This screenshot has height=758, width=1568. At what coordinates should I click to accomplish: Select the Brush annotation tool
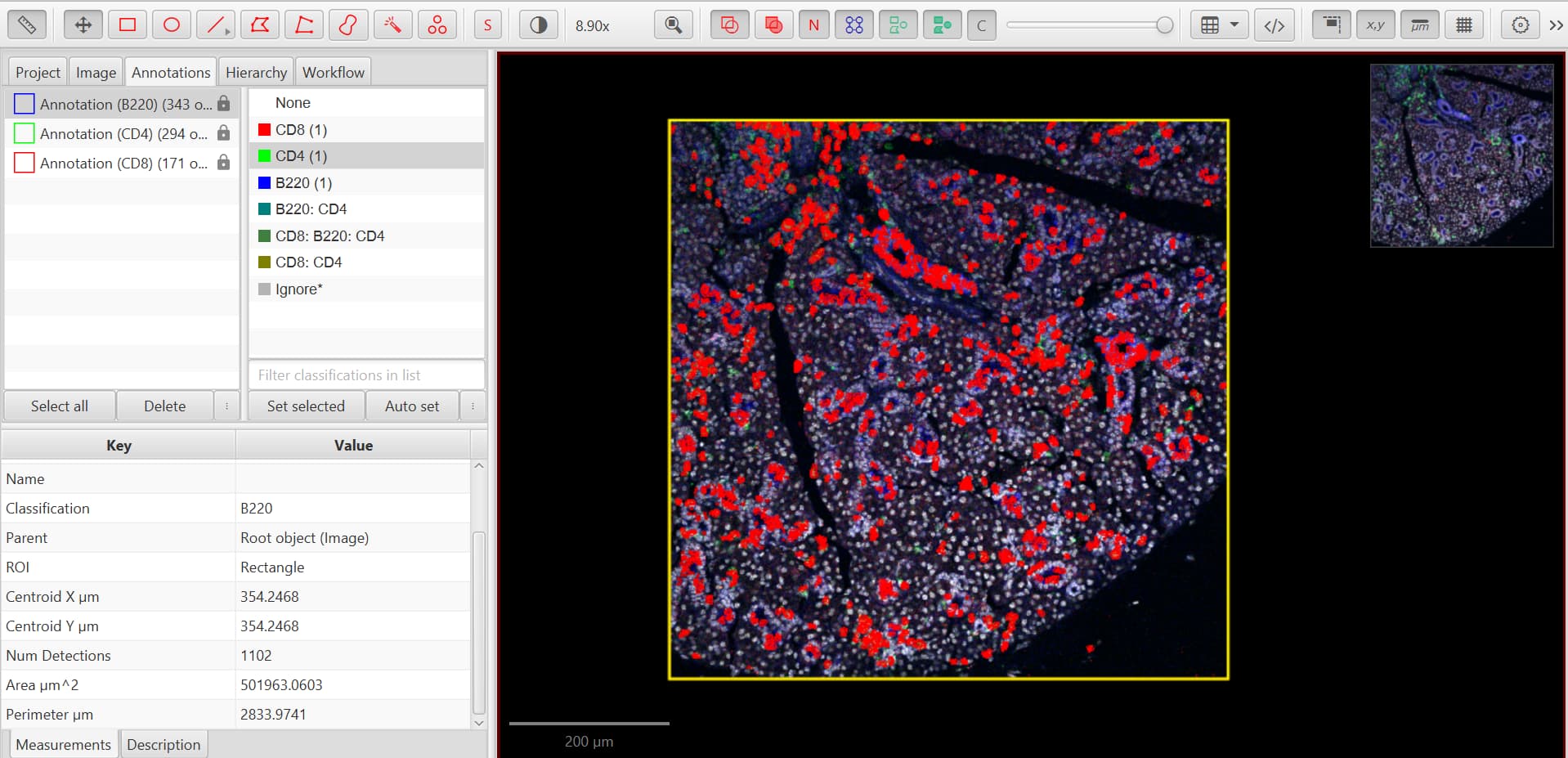click(348, 24)
